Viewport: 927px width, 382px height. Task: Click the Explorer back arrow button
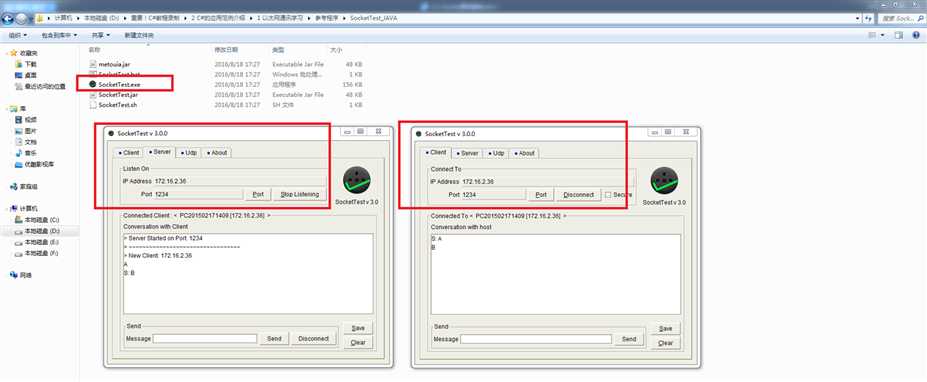7,18
